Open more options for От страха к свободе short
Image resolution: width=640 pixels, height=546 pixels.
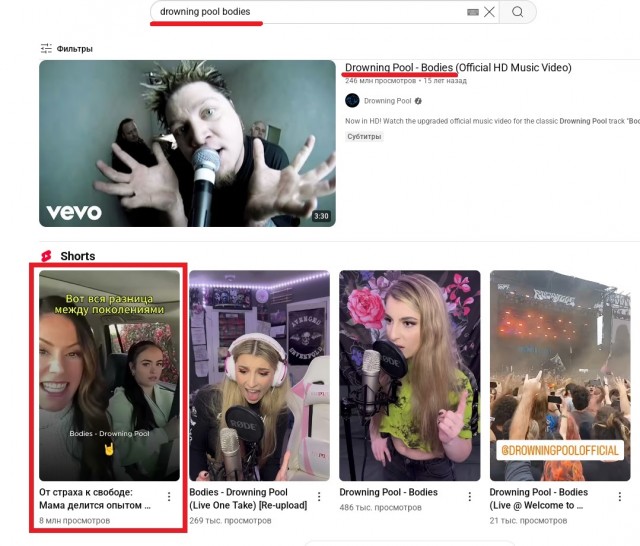pyautogui.click(x=169, y=496)
